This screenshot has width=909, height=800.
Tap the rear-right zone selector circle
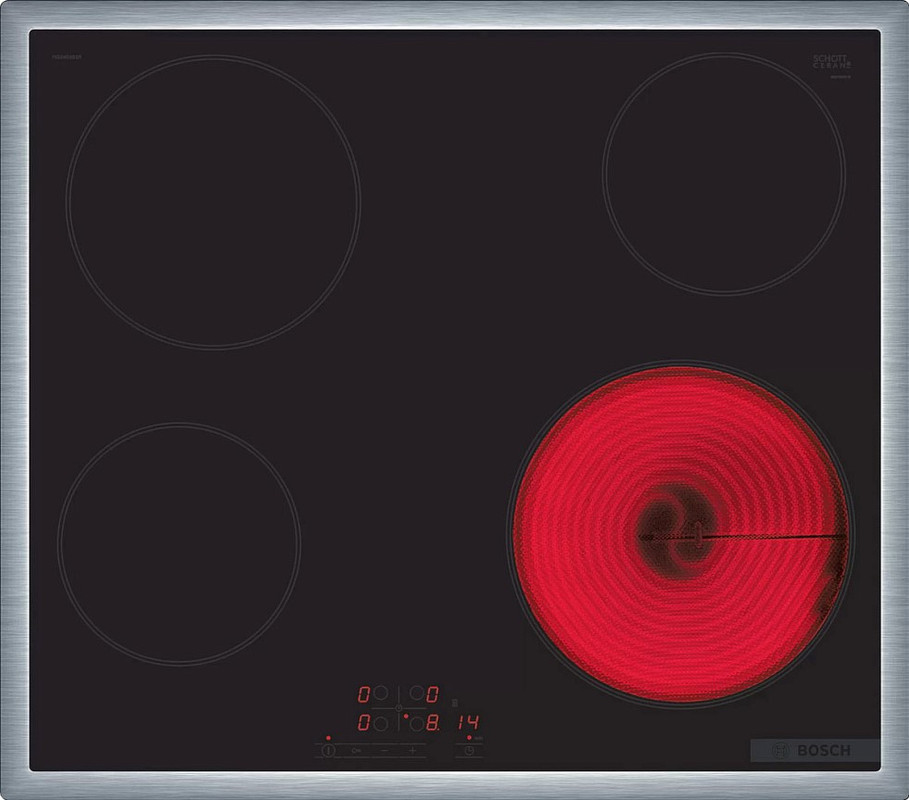click(415, 693)
